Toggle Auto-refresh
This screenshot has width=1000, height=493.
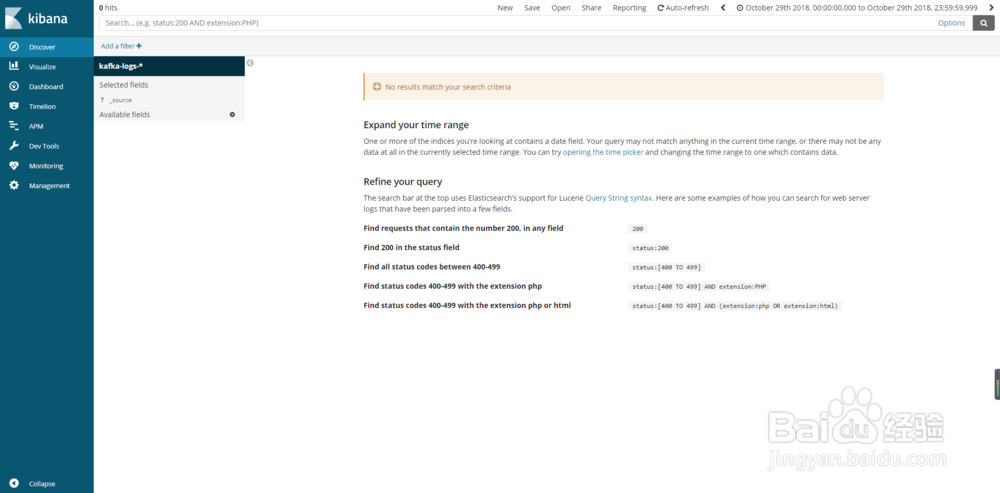683,8
